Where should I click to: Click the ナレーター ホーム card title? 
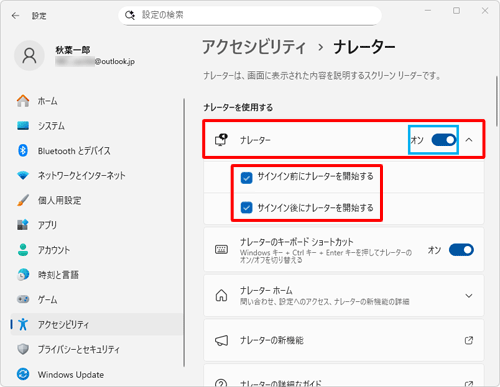click(x=266, y=291)
